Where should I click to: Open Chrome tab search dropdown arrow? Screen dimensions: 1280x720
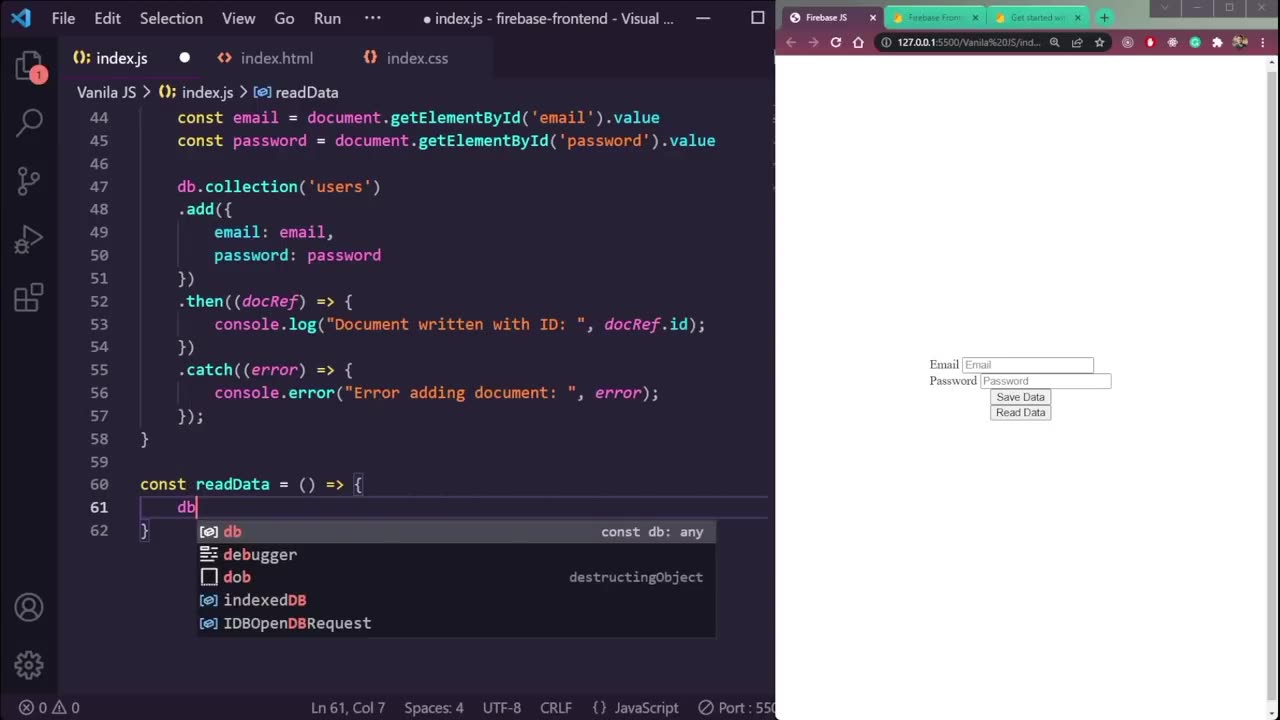click(x=1164, y=8)
